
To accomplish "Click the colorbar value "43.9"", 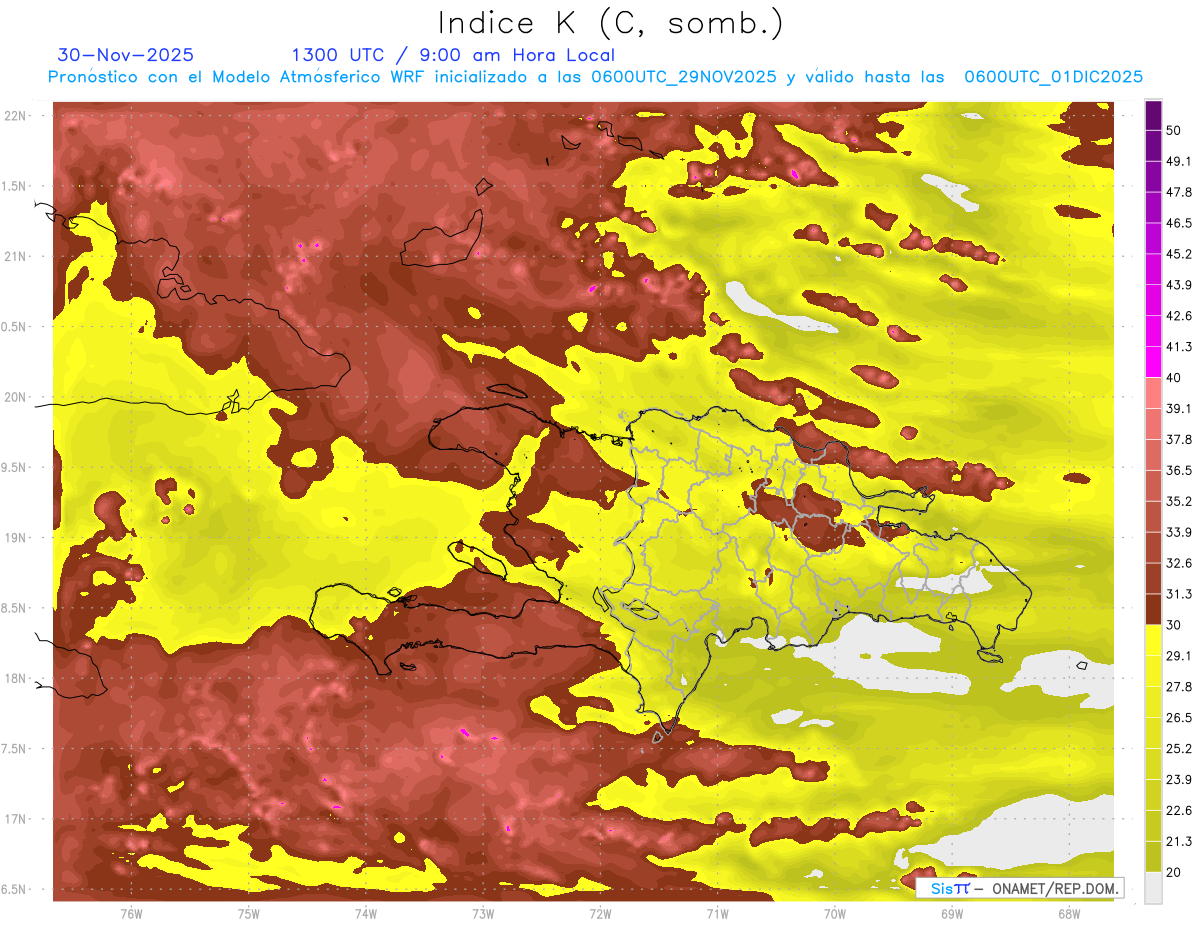I will tap(1178, 285).
